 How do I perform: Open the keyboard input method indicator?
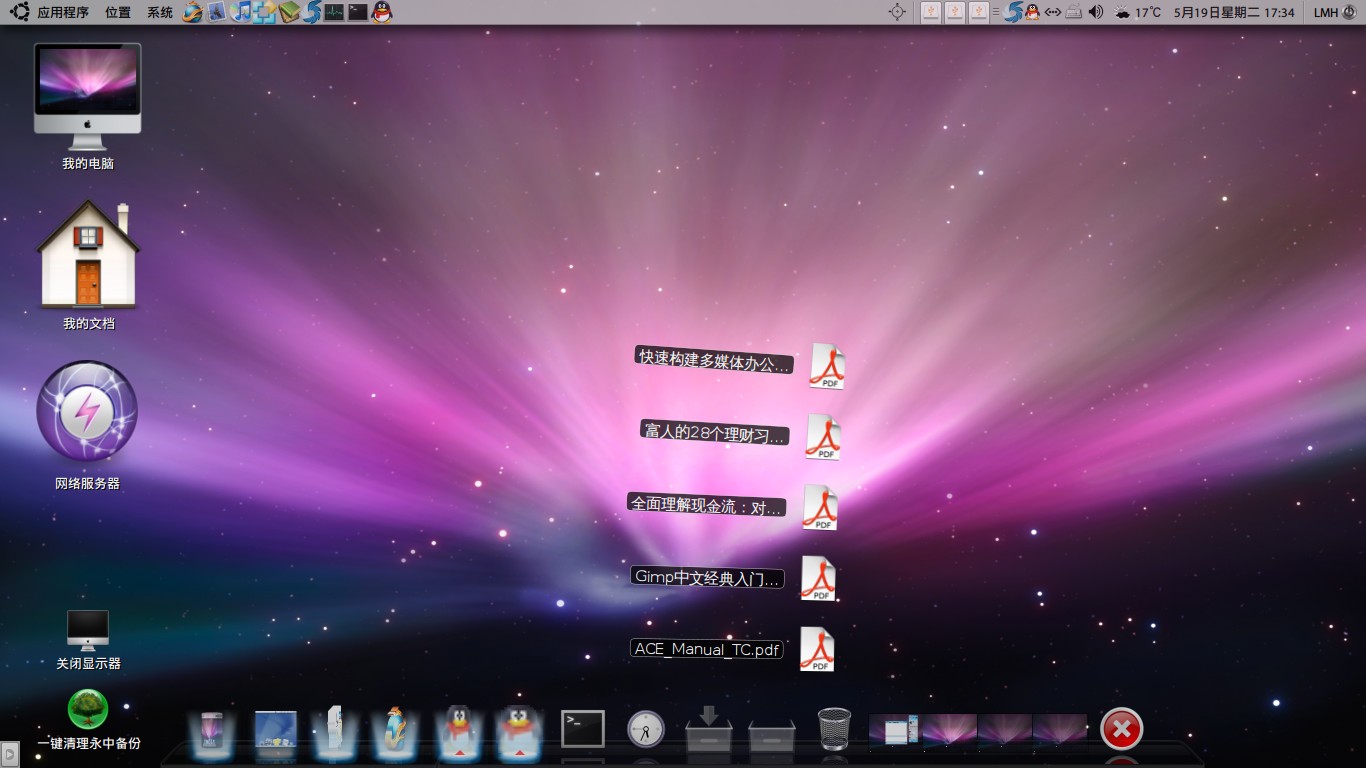tap(1074, 12)
